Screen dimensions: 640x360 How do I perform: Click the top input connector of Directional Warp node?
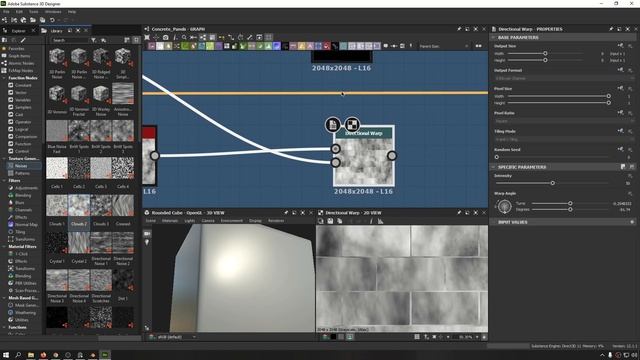[x=336, y=149]
